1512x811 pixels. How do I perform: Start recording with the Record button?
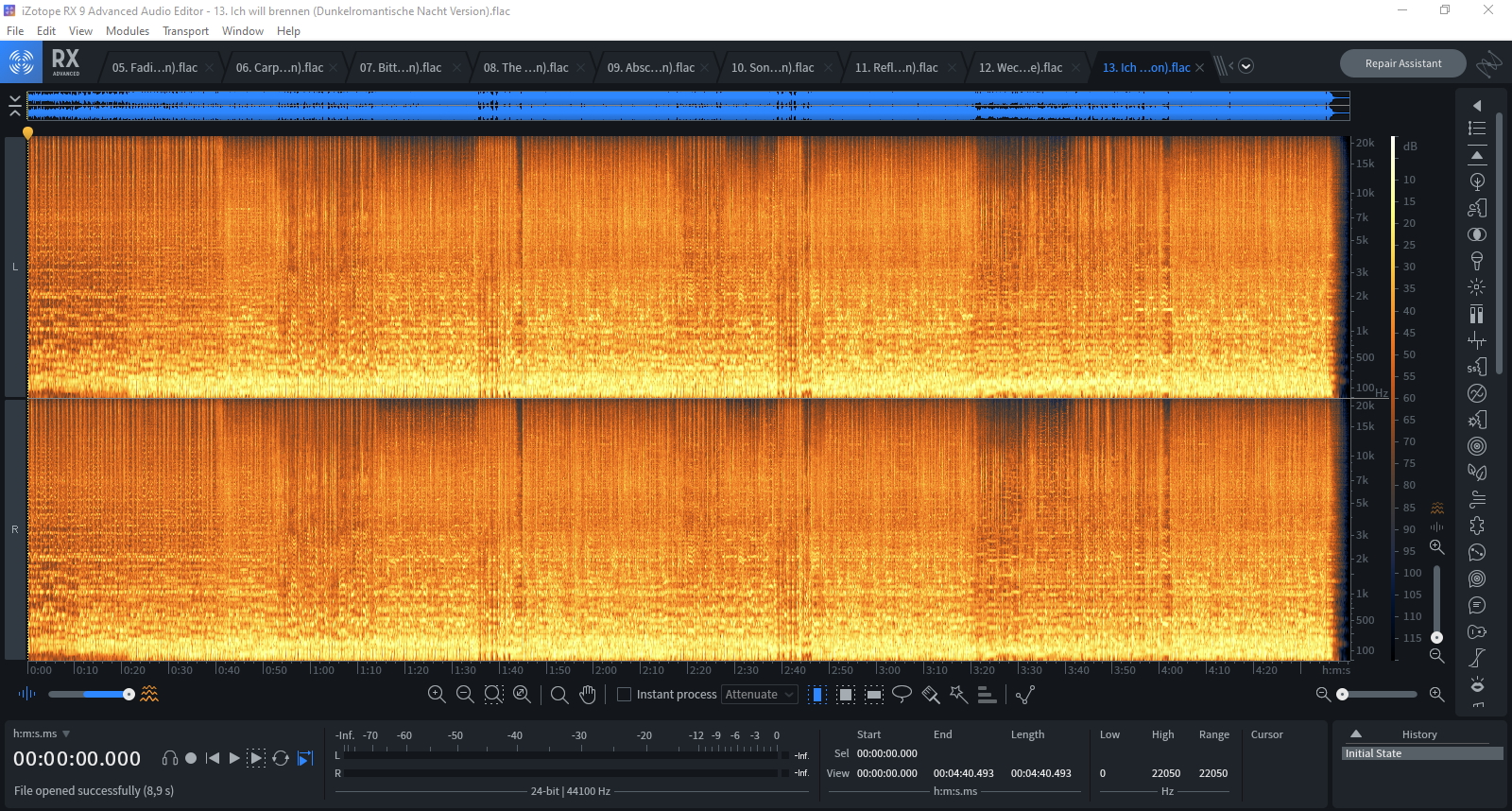point(191,758)
